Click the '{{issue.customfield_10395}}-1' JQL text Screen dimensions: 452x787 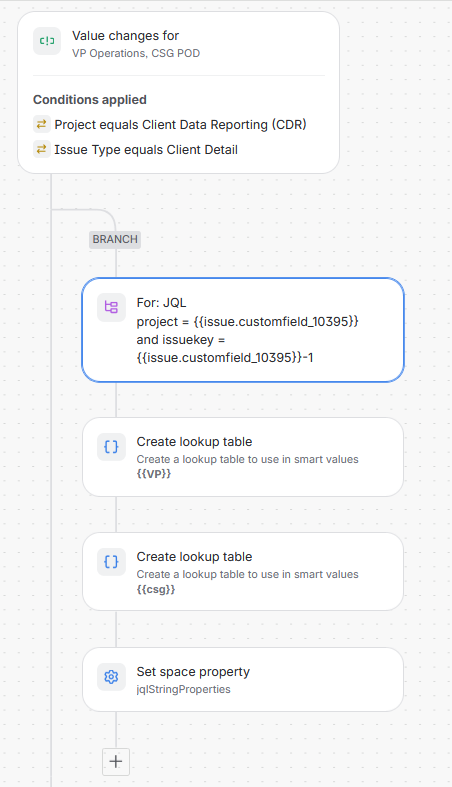225,357
